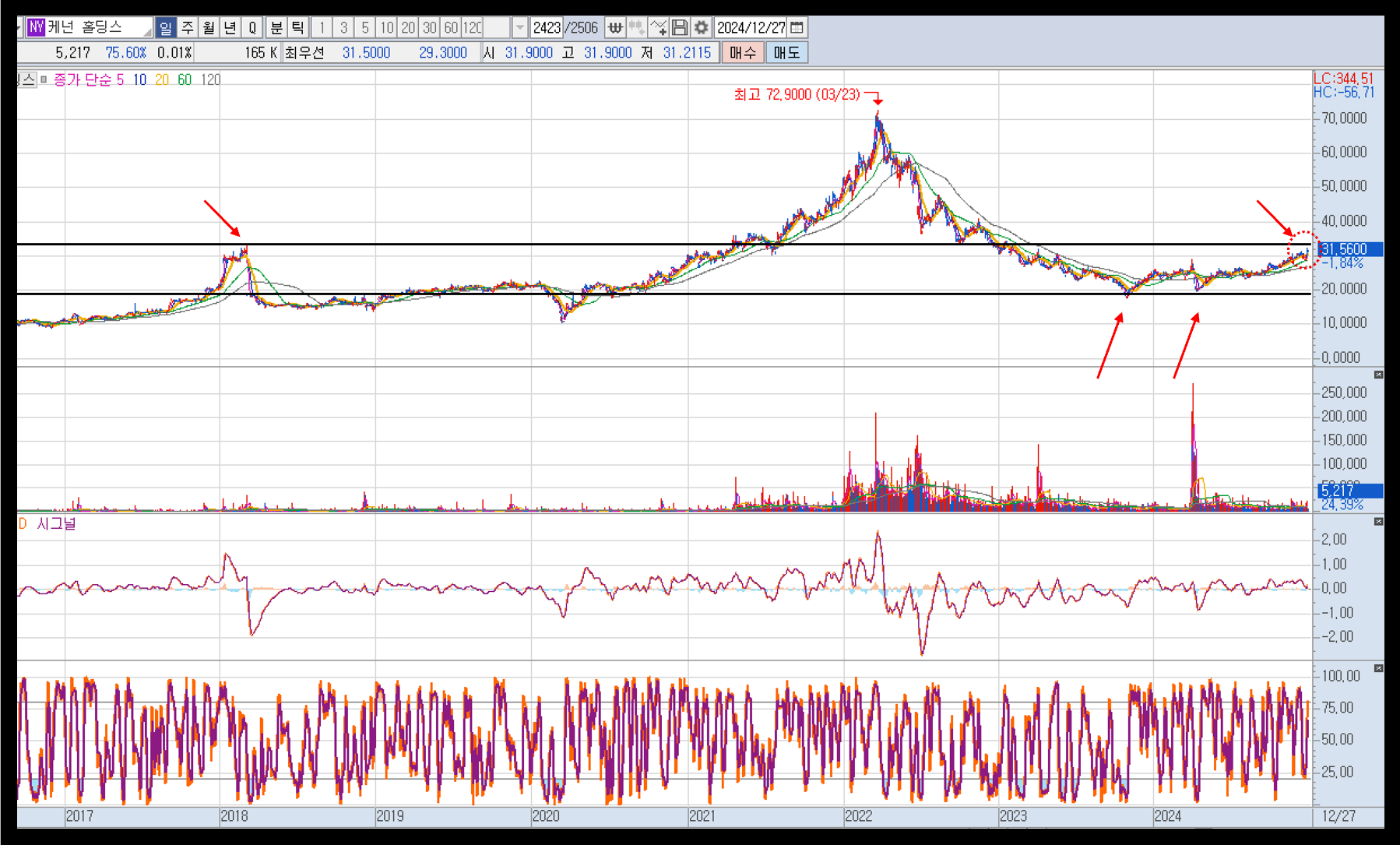Switch to monthly 월 chart period
This screenshot has height=845, width=1400.
click(x=209, y=28)
